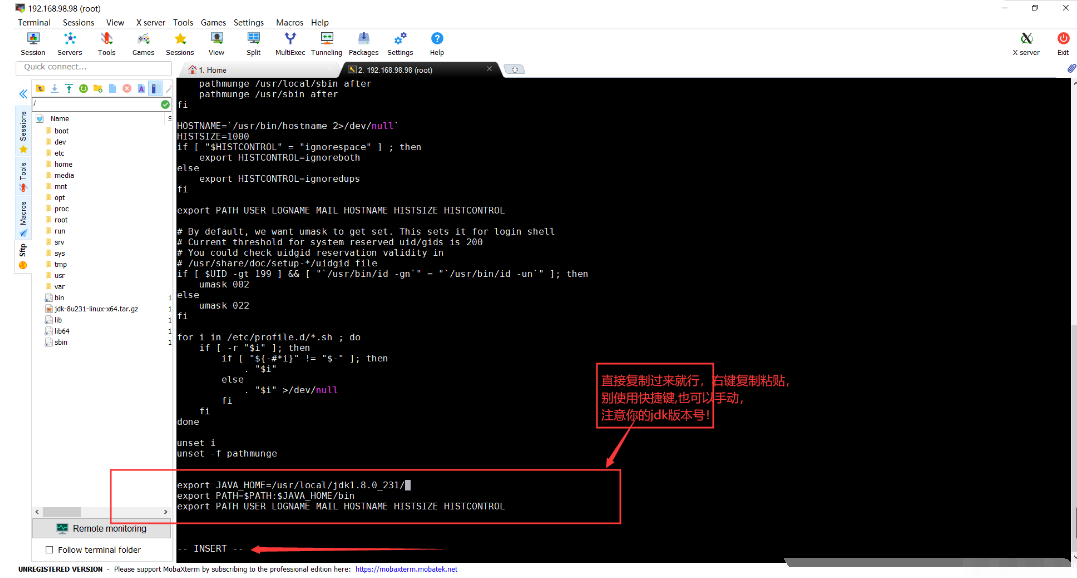
Task: Open the usr folder in file tree
Action: (x=60, y=275)
